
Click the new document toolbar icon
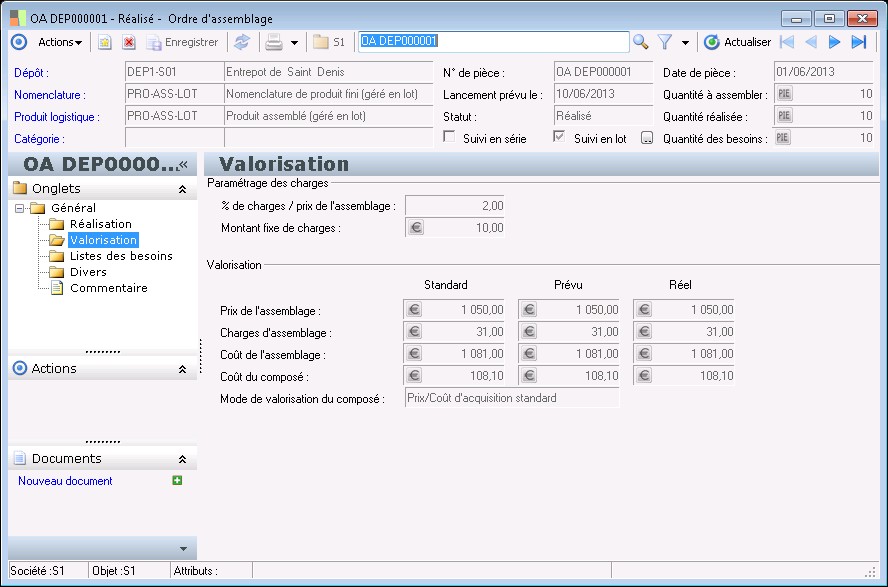(x=104, y=42)
